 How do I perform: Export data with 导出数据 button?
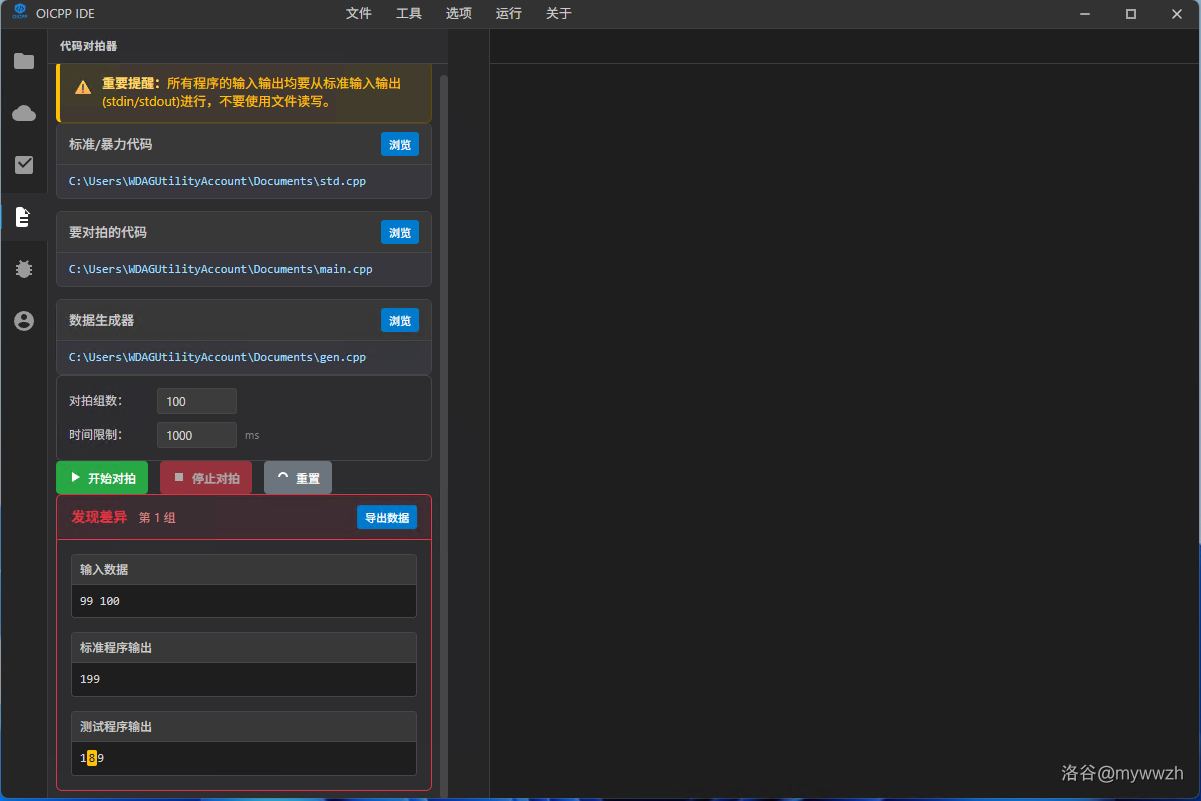click(x=387, y=517)
